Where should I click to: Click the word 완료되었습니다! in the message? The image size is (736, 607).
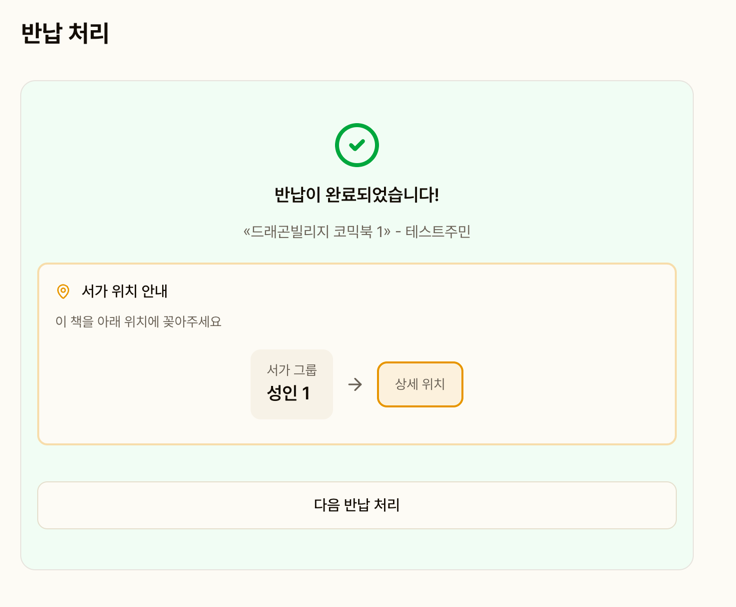pos(382,195)
